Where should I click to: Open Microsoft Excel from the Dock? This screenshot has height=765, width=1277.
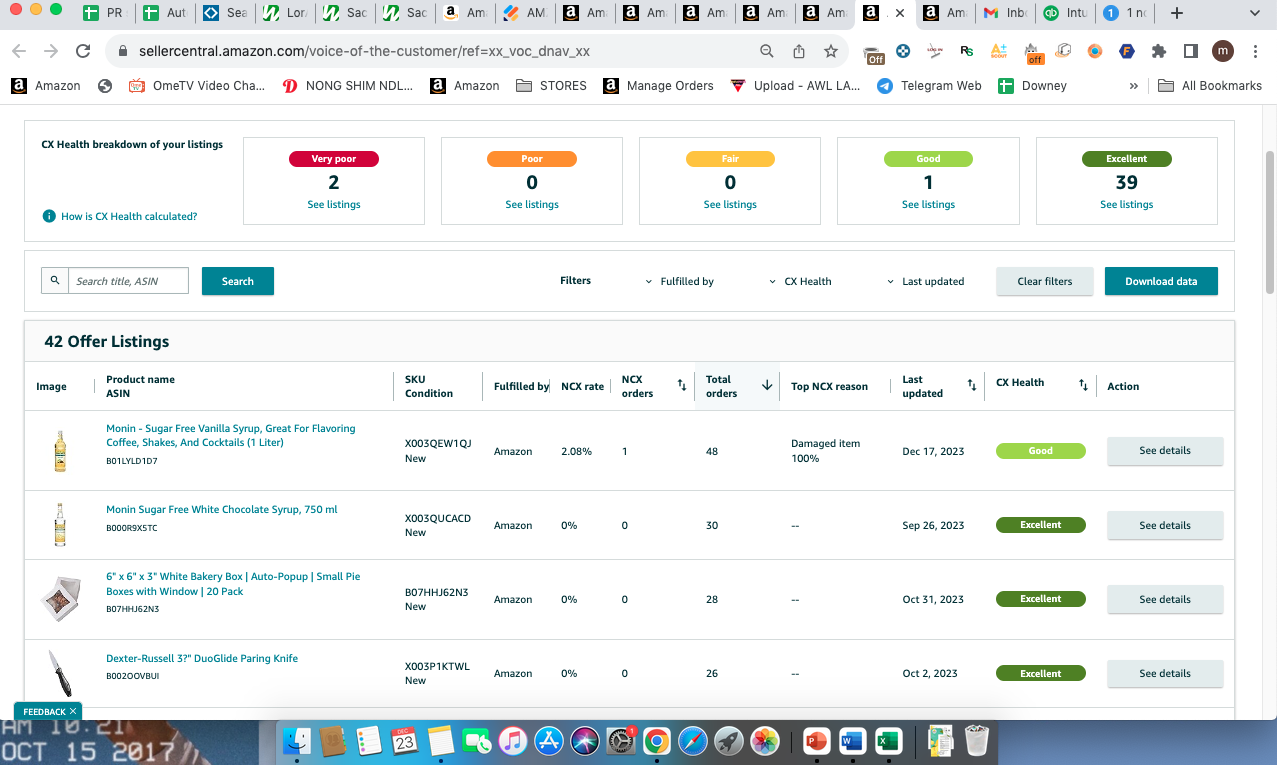(x=887, y=741)
